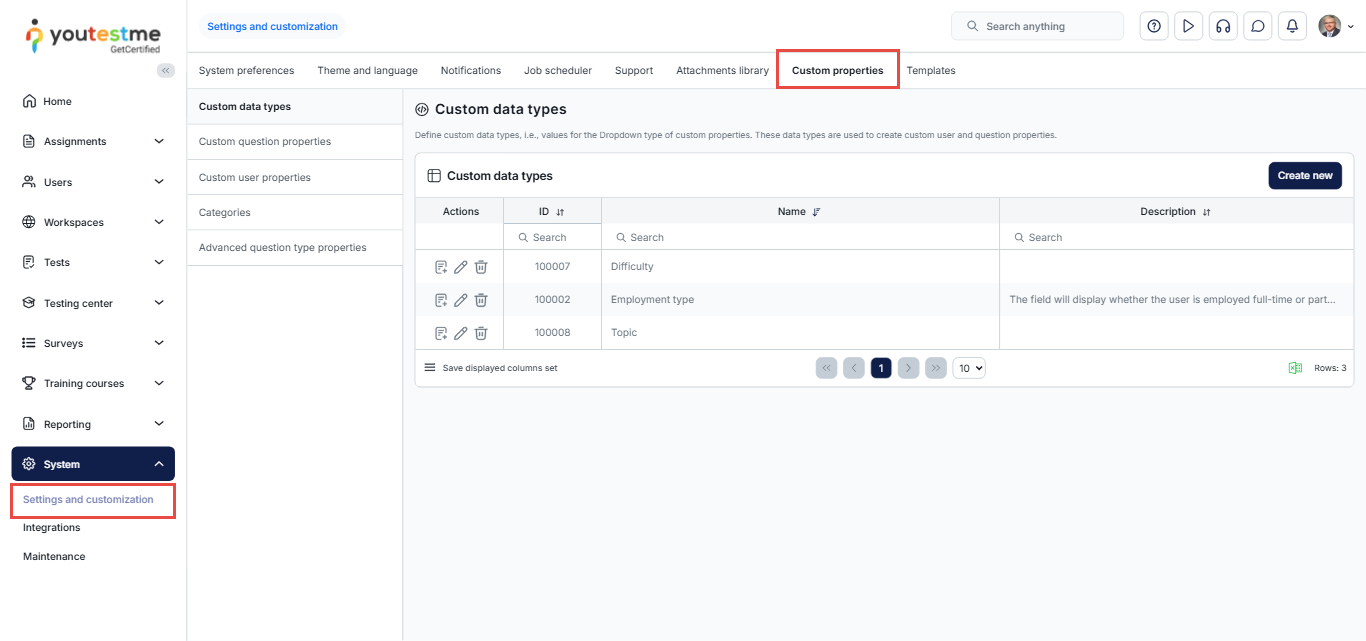
Task: Open rows per page dropdown
Action: [969, 368]
